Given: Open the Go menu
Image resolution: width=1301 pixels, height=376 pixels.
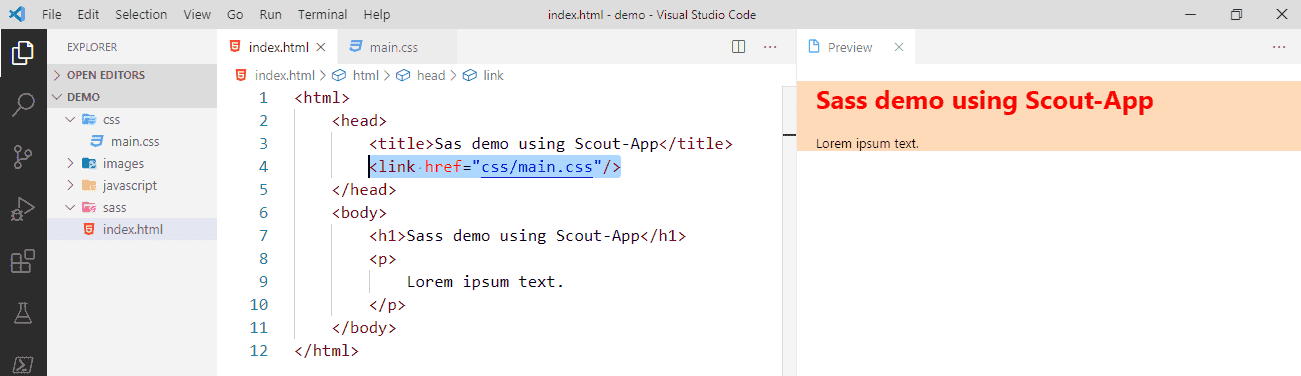Looking at the screenshot, I should point(235,15).
